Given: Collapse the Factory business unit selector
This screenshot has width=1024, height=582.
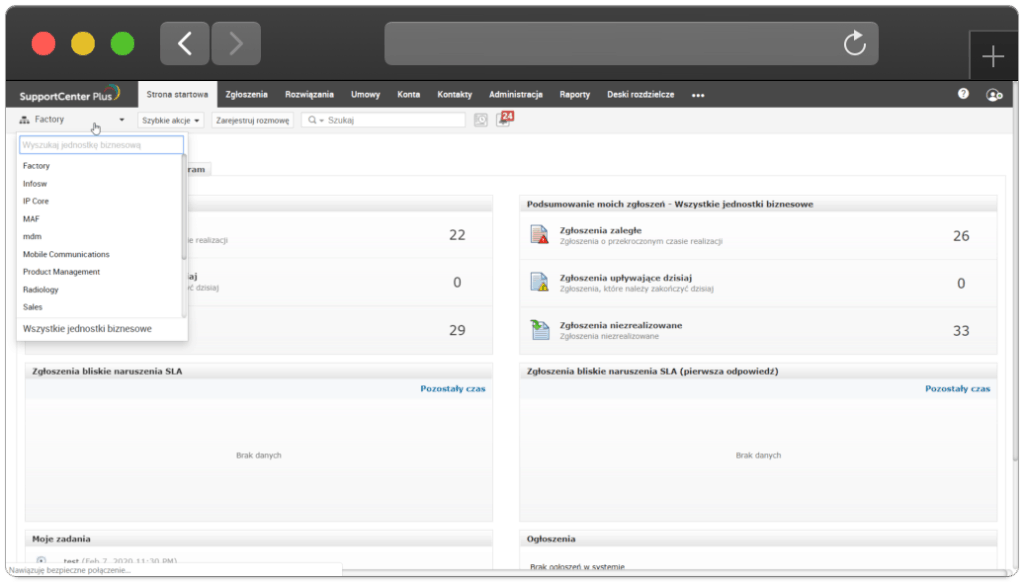Looking at the screenshot, I should tap(72, 120).
